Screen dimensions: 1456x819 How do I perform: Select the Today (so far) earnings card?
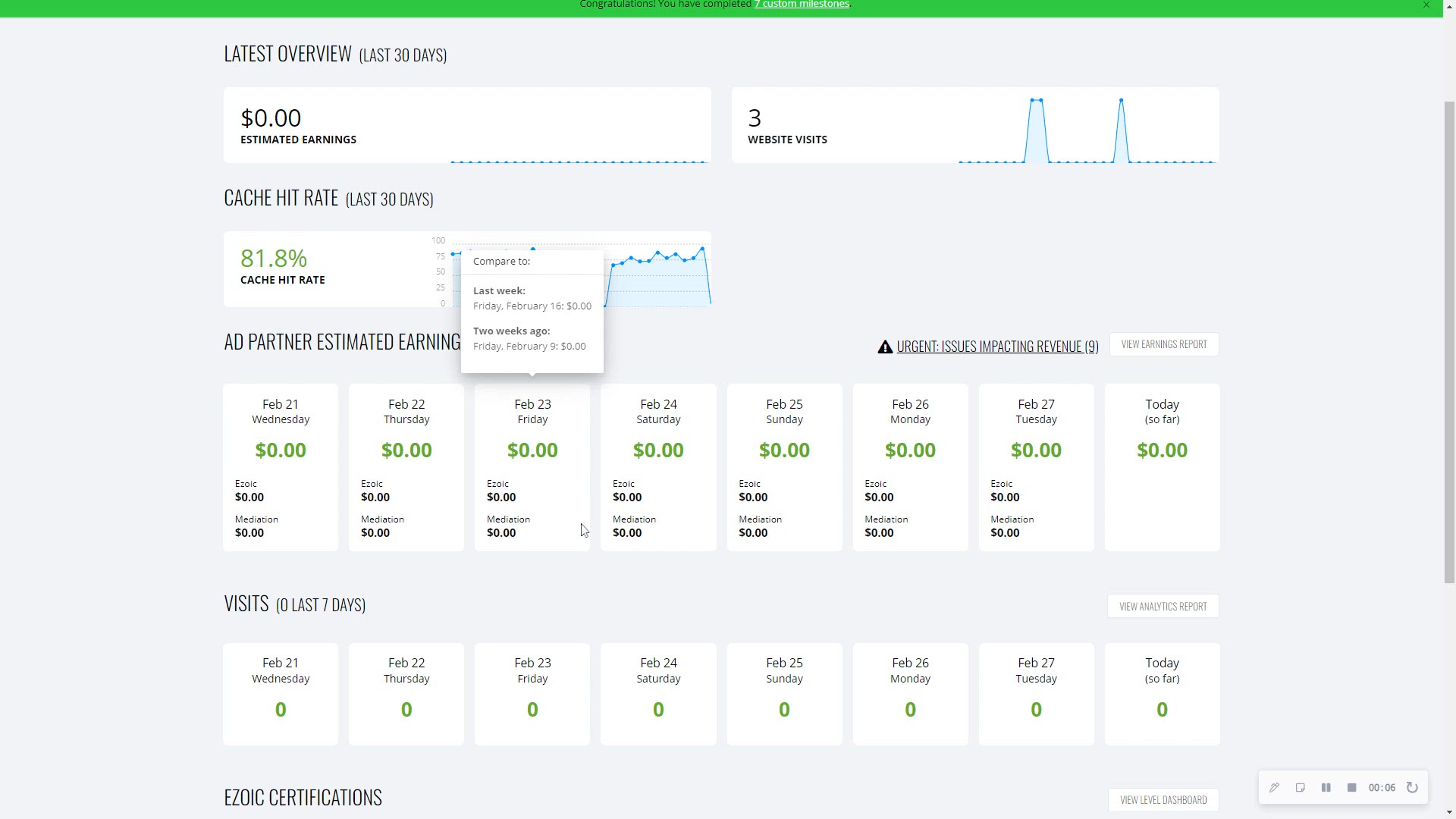click(1162, 467)
